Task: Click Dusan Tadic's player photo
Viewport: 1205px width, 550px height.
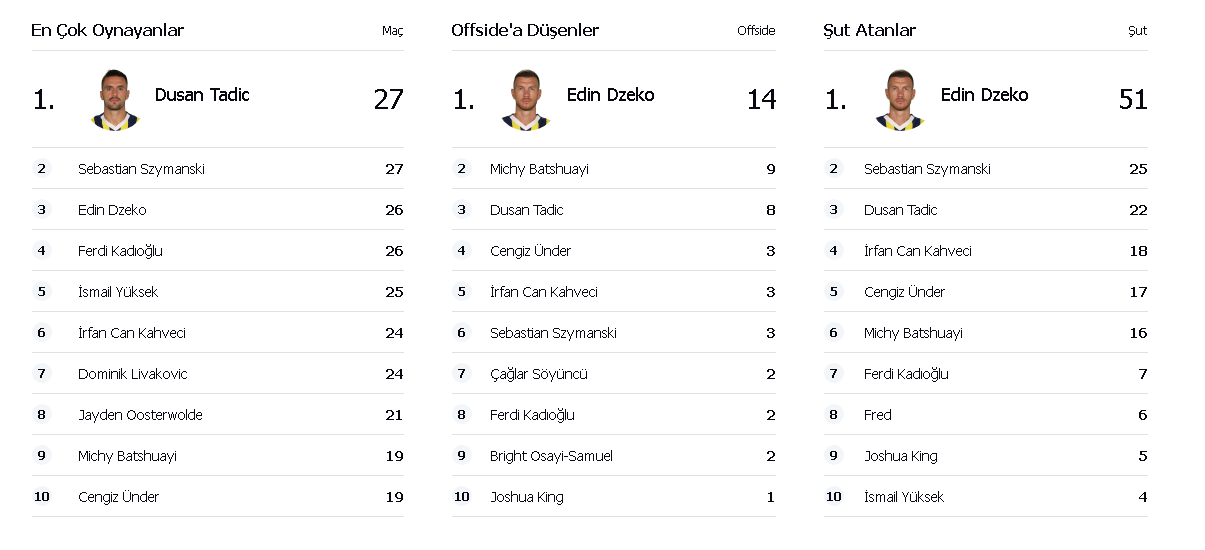Action: coord(115,99)
